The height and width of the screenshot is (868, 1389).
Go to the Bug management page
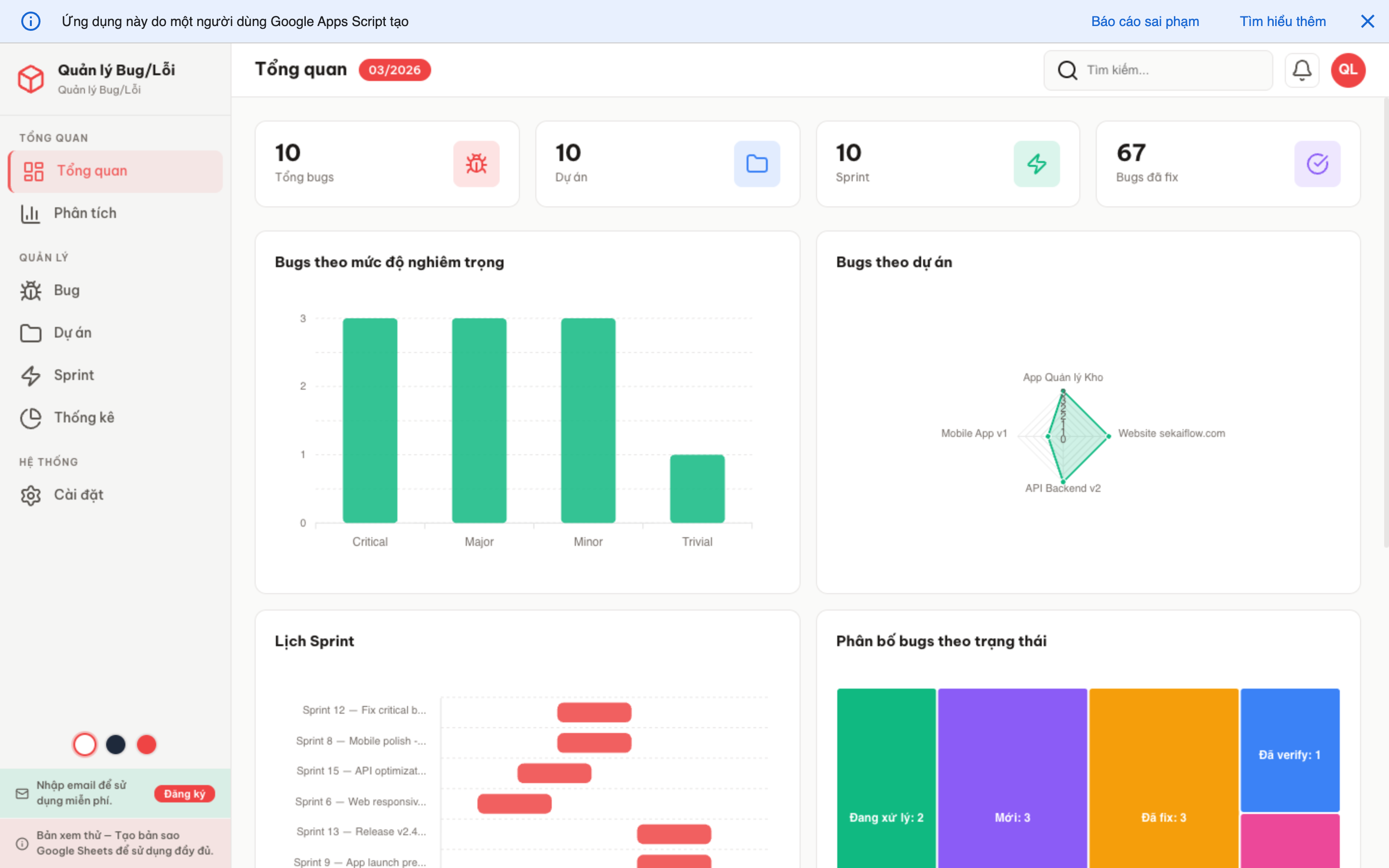(67, 290)
